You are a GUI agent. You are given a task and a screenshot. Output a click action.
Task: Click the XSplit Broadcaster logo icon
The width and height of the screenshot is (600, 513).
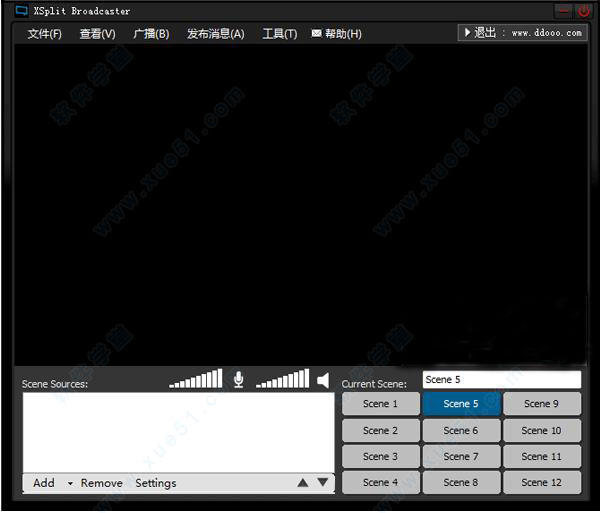[x=21, y=11]
